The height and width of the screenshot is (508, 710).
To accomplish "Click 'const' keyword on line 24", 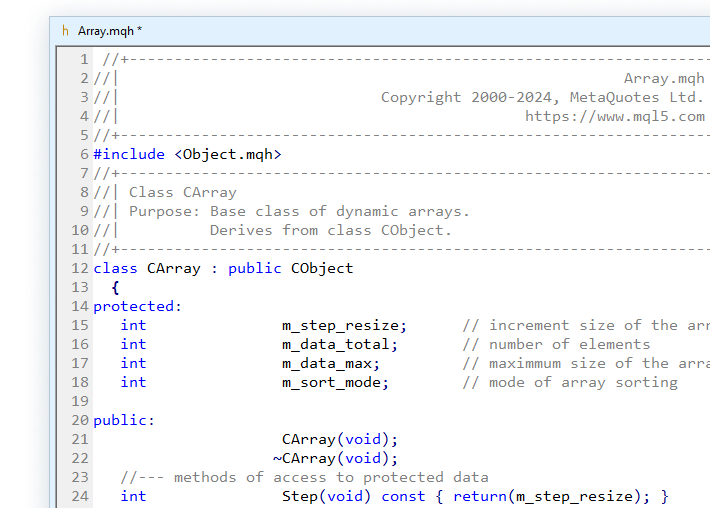I will tap(403, 497).
